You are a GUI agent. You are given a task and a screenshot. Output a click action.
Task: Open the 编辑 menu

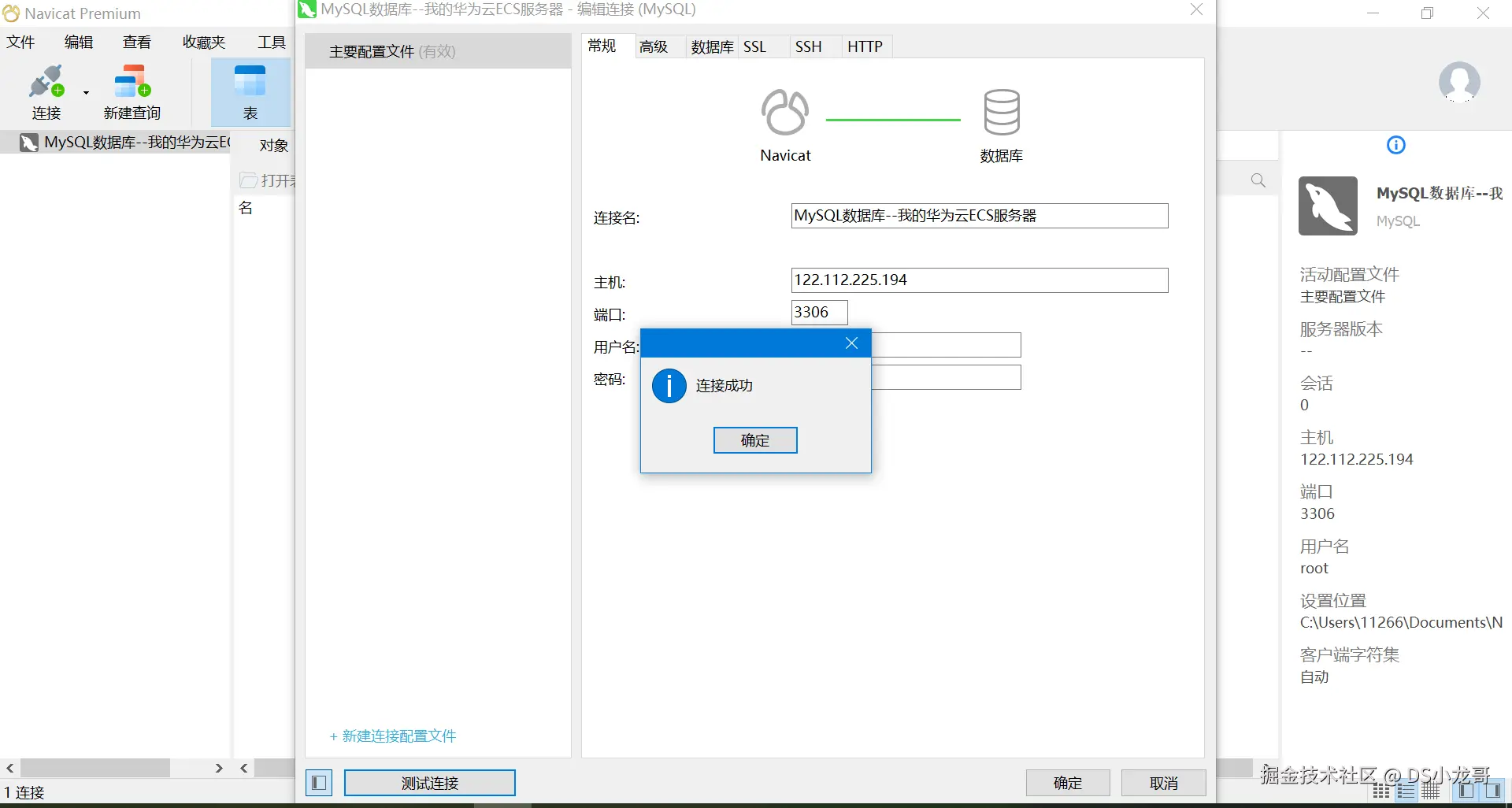pyautogui.click(x=79, y=42)
